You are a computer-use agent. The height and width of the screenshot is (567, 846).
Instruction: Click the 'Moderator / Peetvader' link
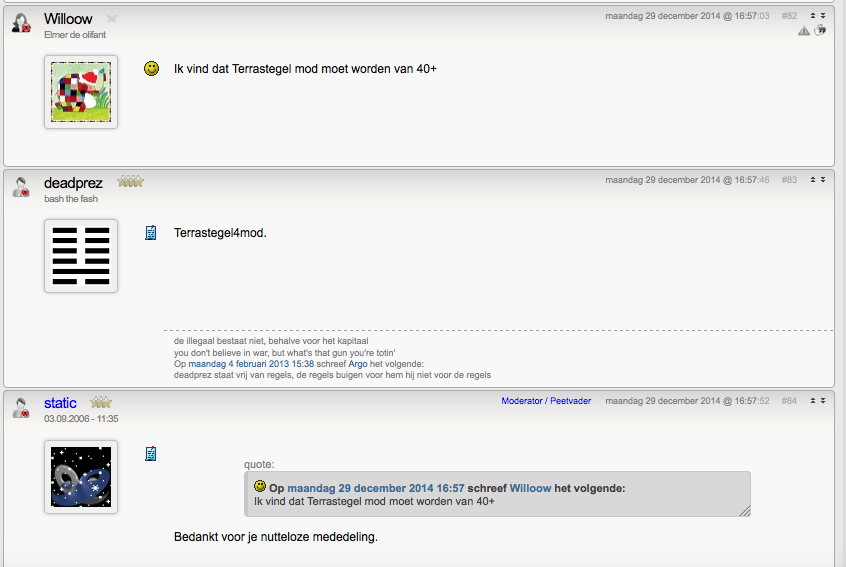546,401
